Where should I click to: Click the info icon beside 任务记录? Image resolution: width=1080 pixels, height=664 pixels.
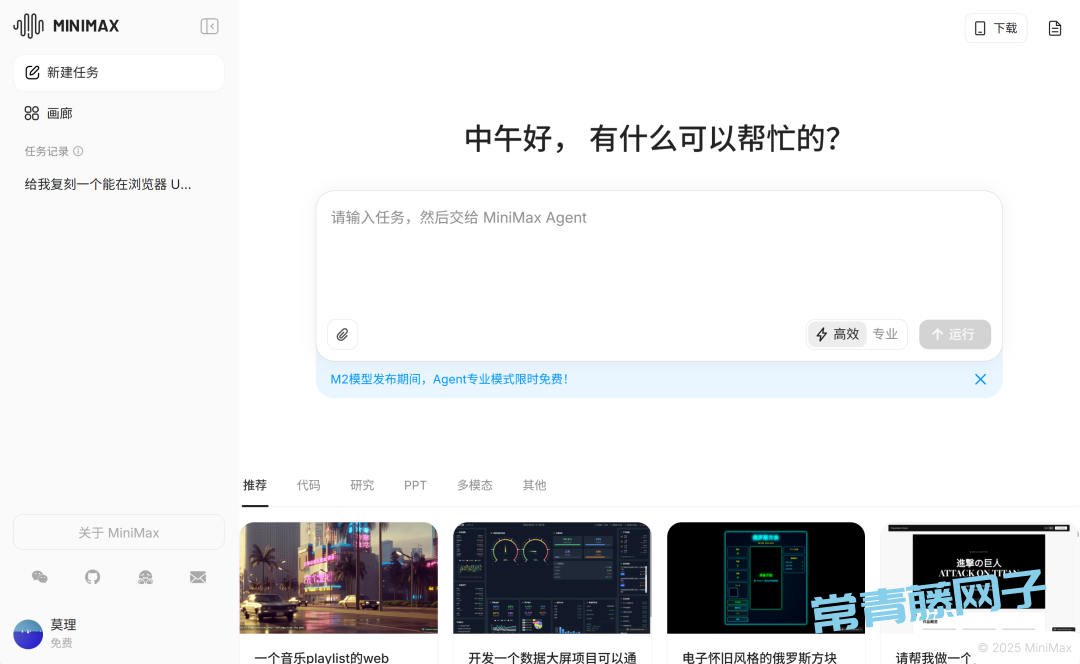point(78,152)
